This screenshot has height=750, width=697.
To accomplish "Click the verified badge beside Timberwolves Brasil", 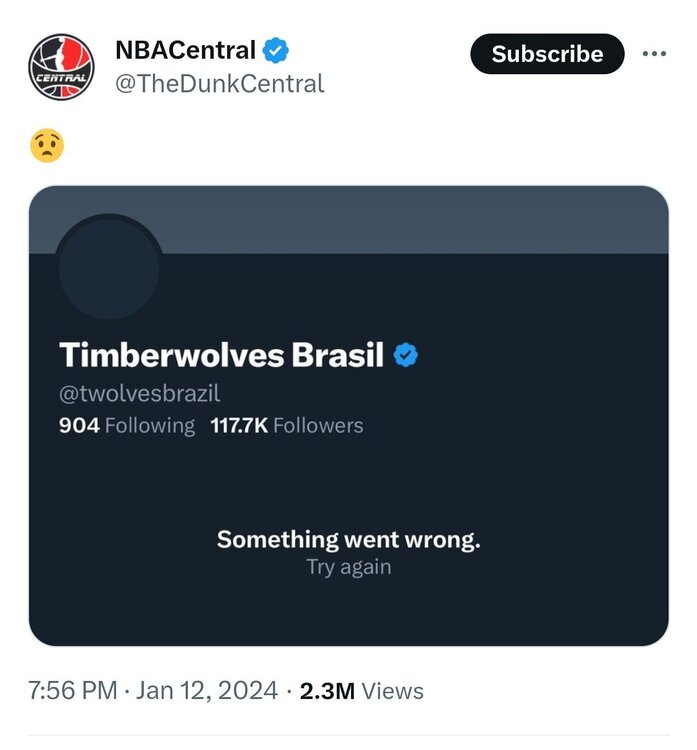I will point(406,355).
